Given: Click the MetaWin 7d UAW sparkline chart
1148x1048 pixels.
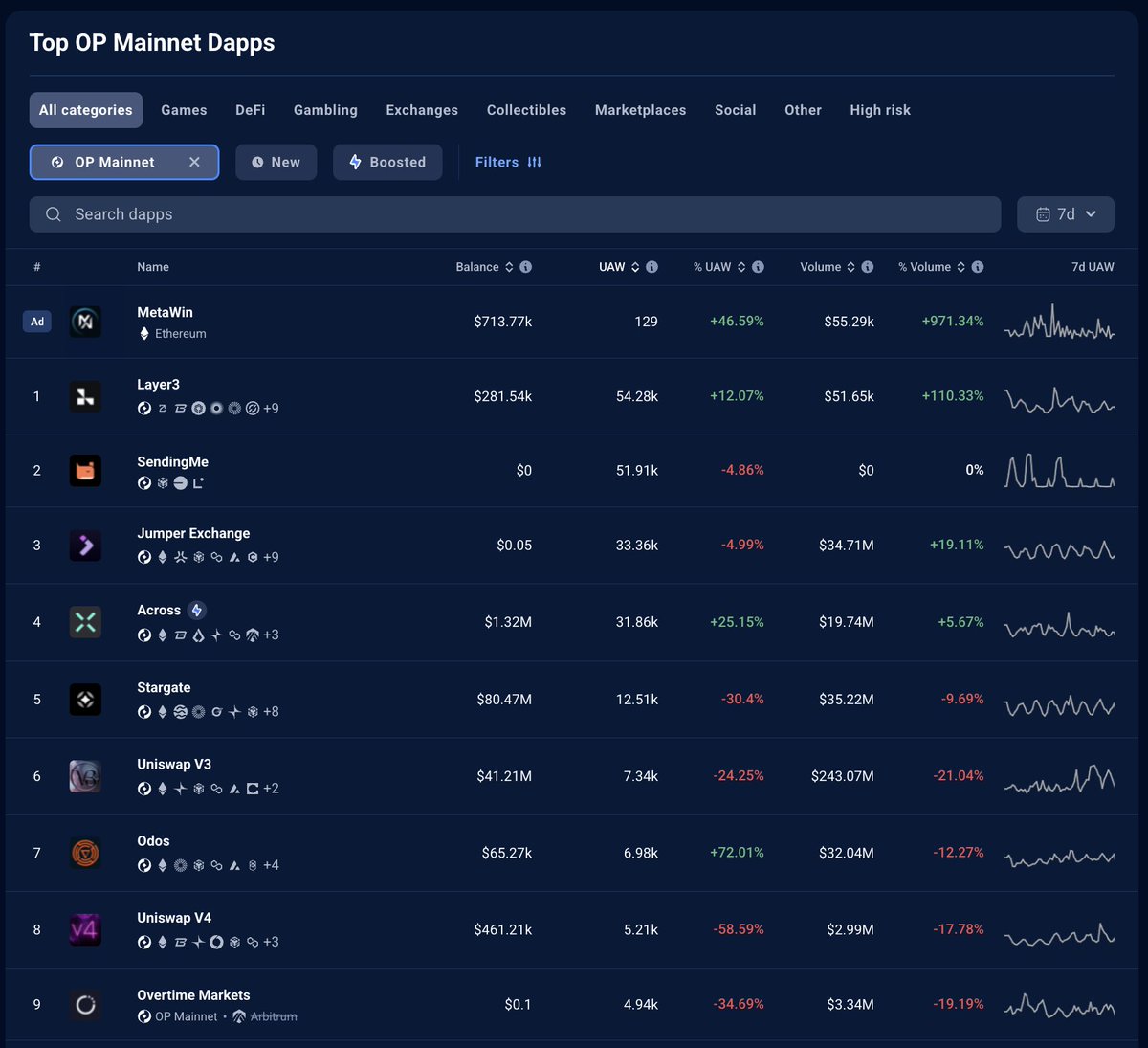Looking at the screenshot, I should click(1059, 323).
